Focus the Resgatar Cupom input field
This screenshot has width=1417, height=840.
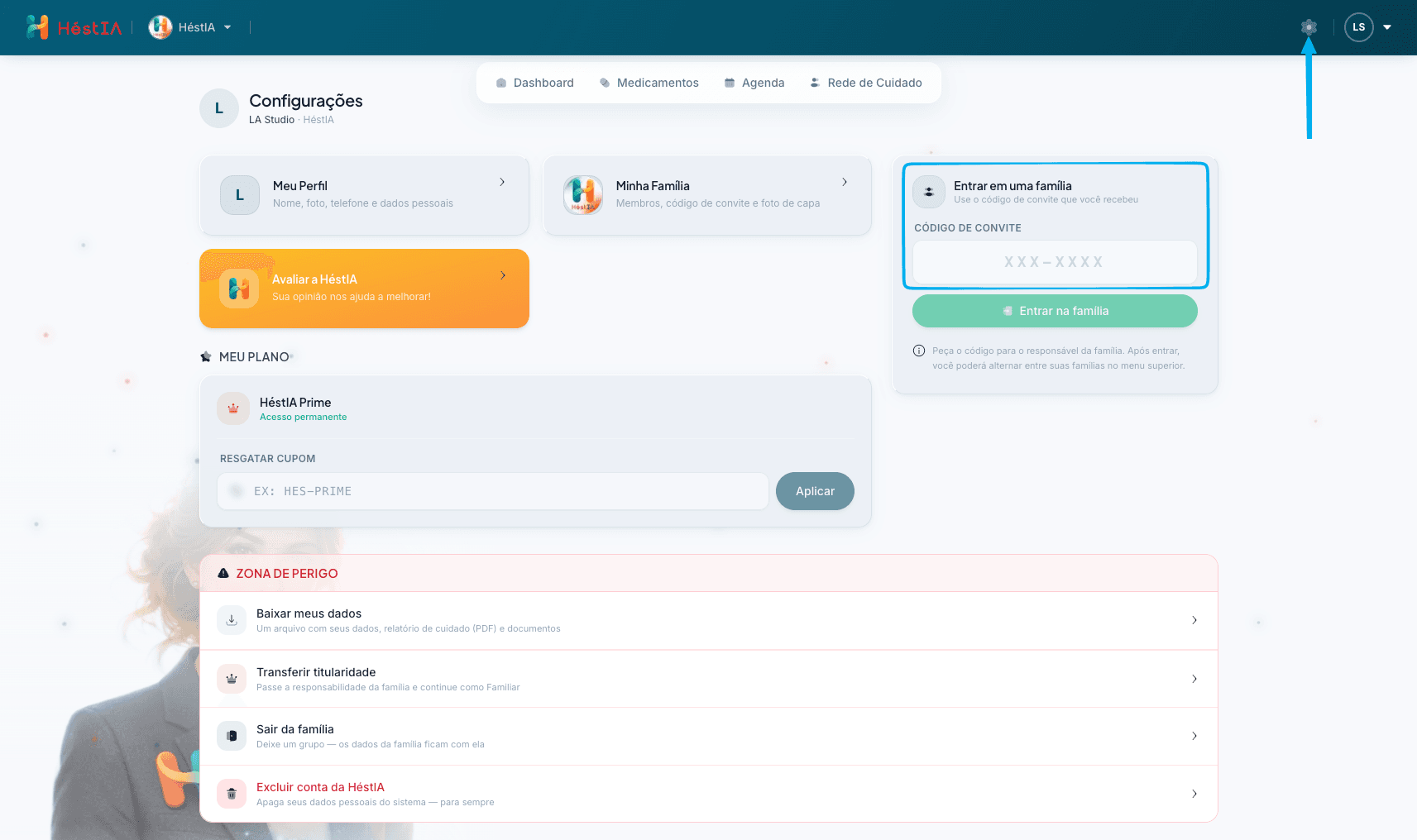pos(493,491)
